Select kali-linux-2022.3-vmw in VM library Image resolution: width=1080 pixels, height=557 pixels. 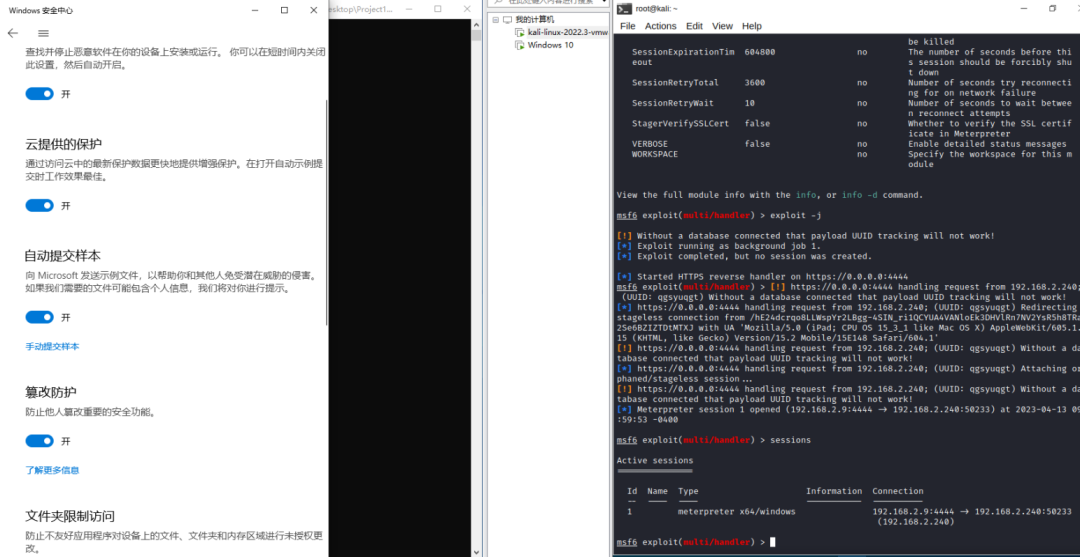tap(568, 32)
